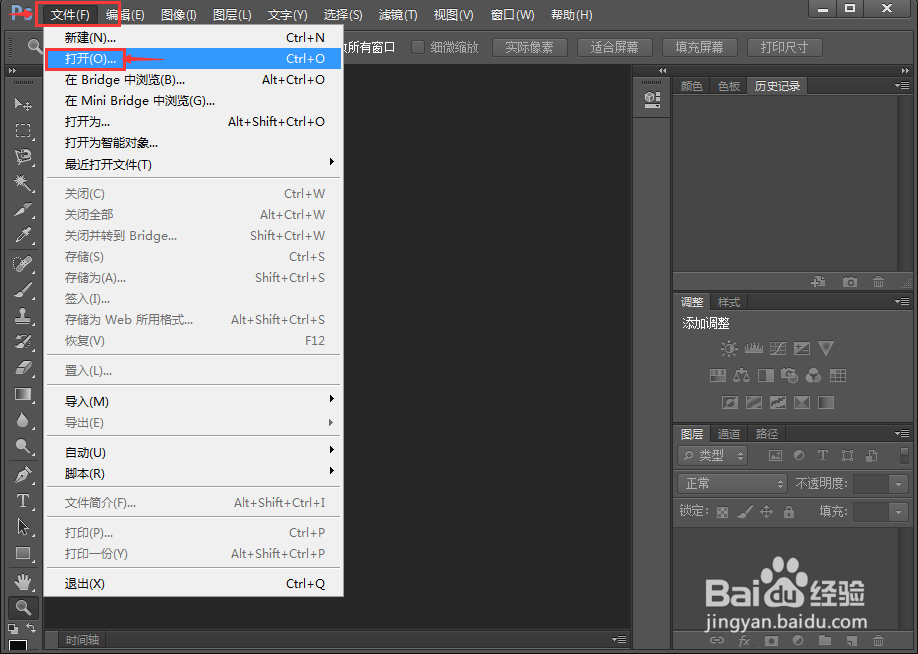Open the 类型 layer filter dropdown
This screenshot has width=918, height=654.
[x=713, y=456]
